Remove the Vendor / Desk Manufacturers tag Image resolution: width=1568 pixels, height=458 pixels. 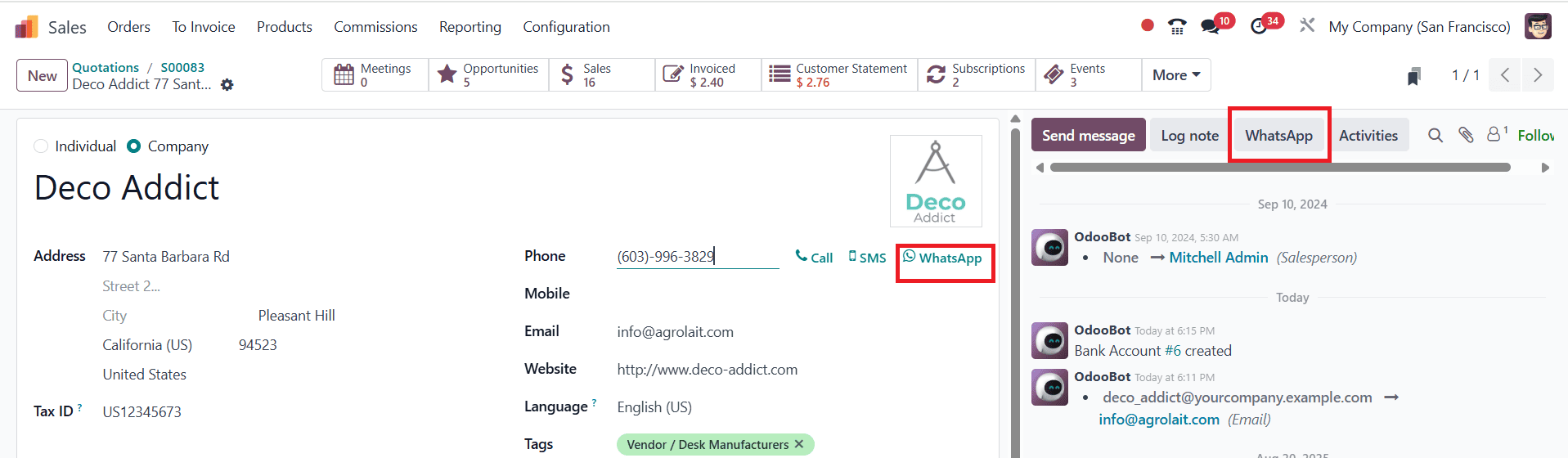(x=799, y=444)
